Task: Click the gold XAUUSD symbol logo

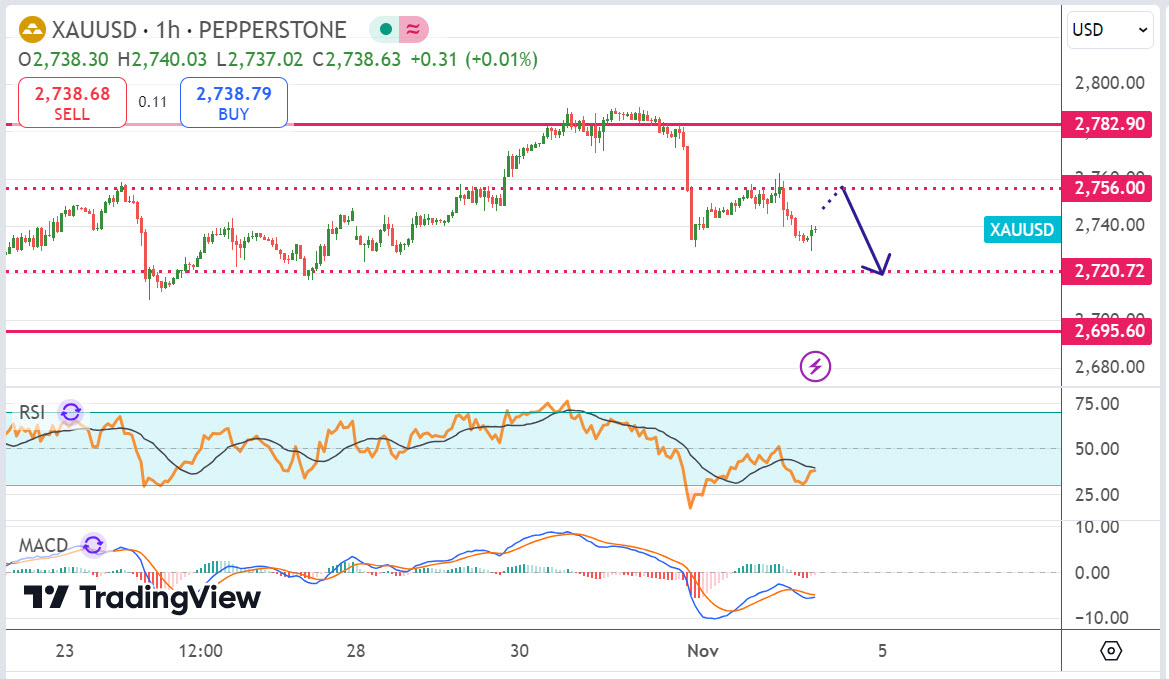Action: click(33, 30)
